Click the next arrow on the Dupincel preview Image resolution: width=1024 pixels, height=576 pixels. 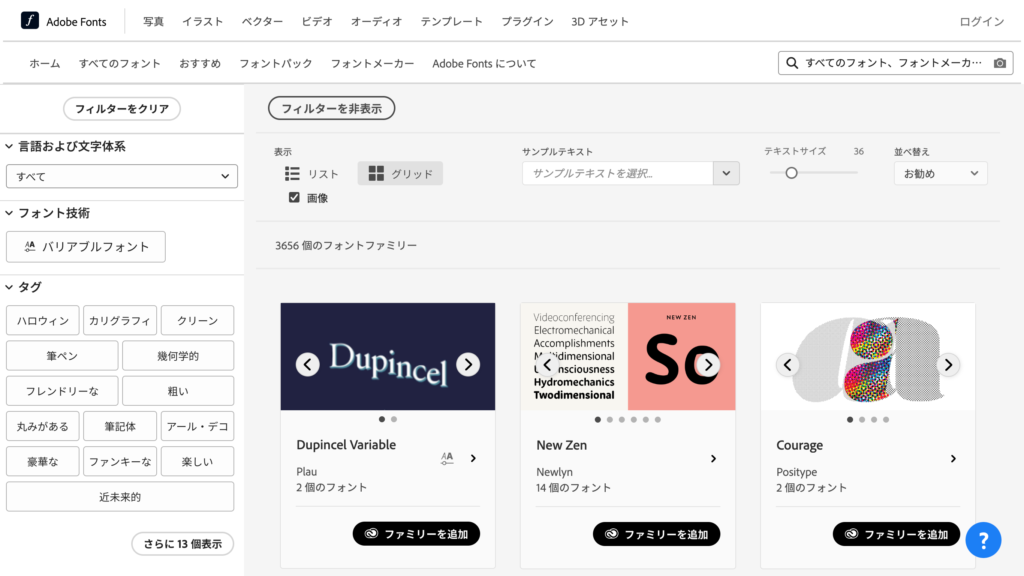tap(468, 364)
